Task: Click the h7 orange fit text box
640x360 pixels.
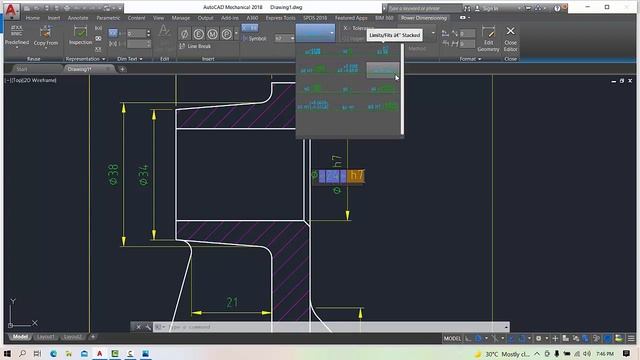Action: tap(356, 176)
